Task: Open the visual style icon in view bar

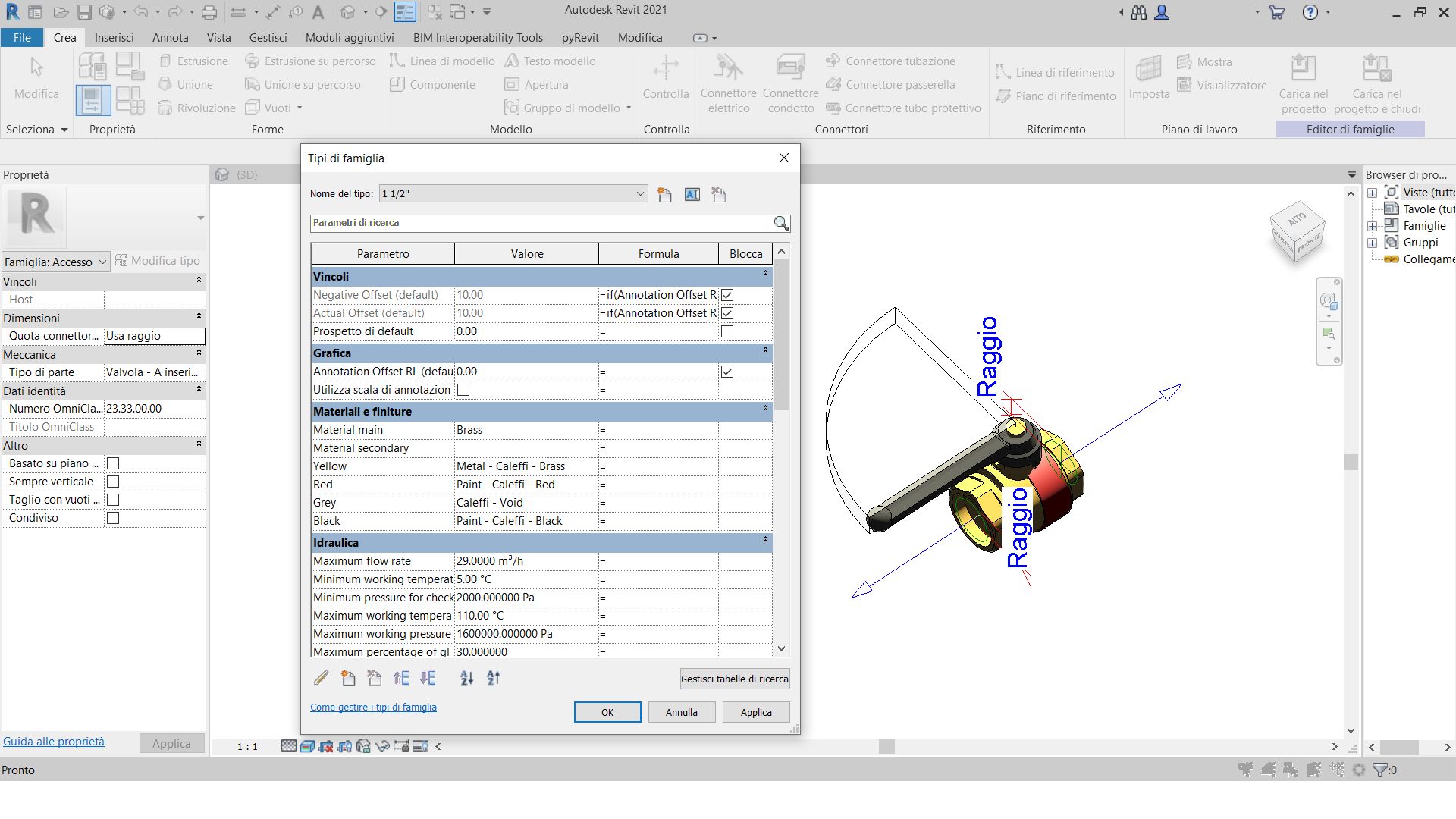Action: (307, 746)
